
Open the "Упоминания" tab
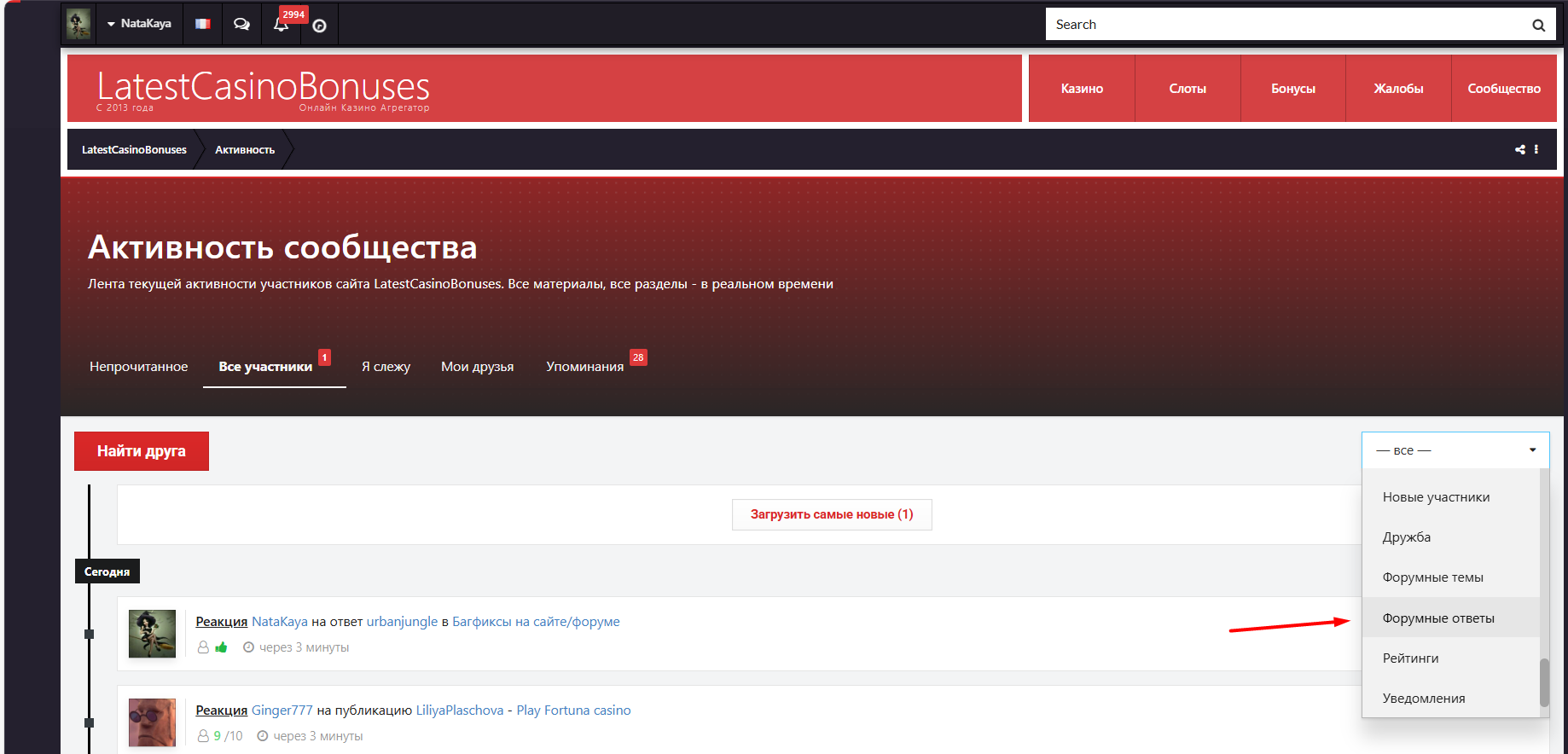coord(584,367)
